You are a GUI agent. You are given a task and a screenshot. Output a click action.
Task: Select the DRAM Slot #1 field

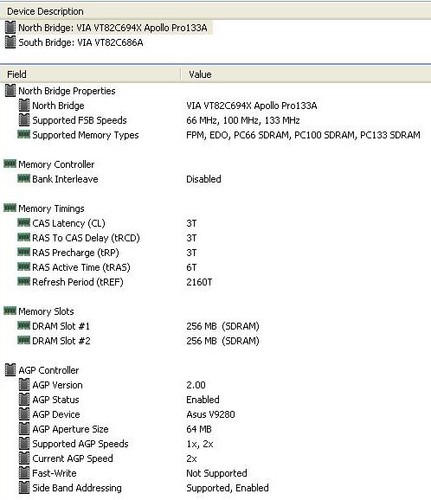tap(61, 326)
